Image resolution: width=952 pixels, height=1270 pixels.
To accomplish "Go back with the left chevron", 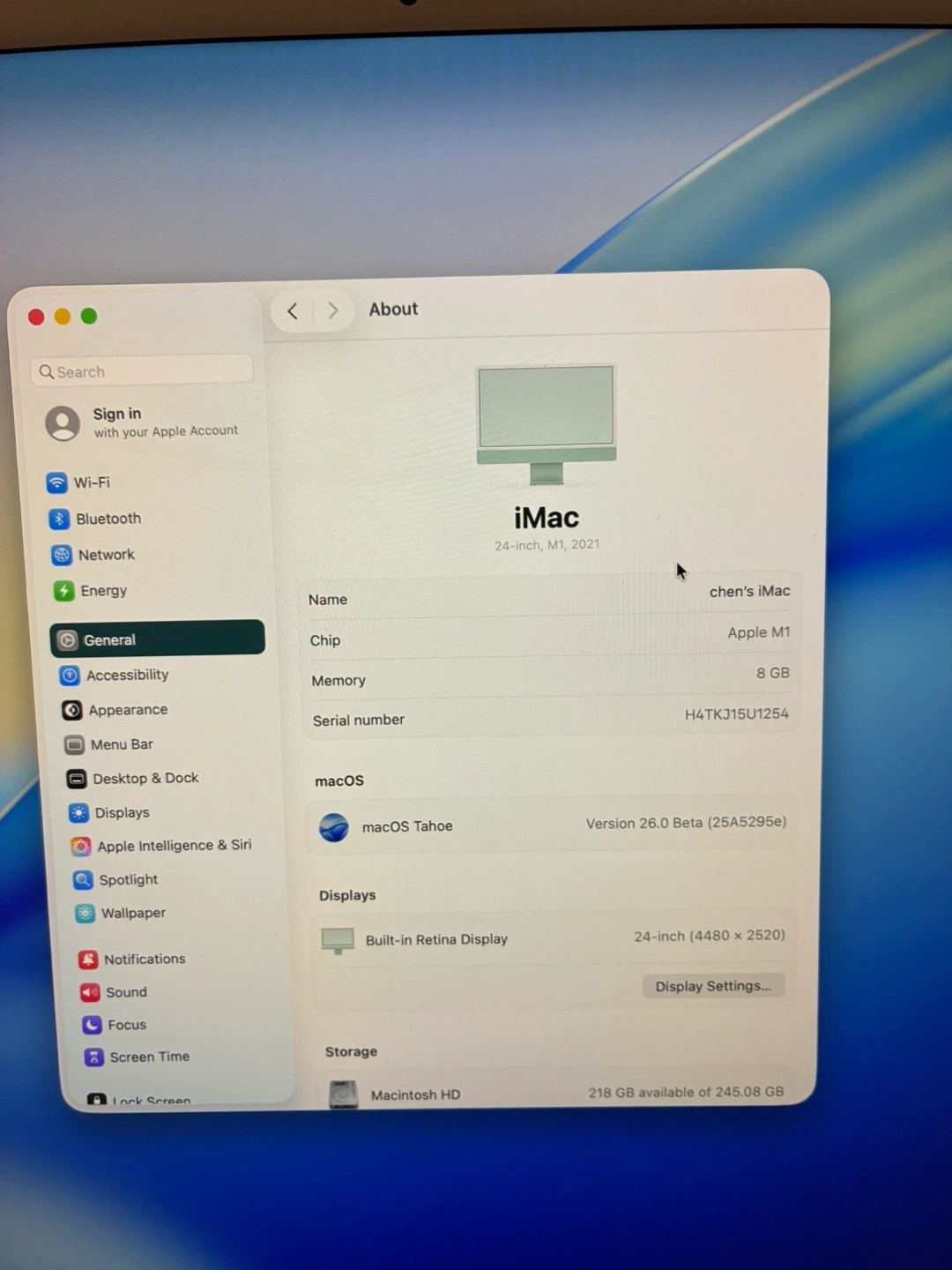I will [293, 310].
